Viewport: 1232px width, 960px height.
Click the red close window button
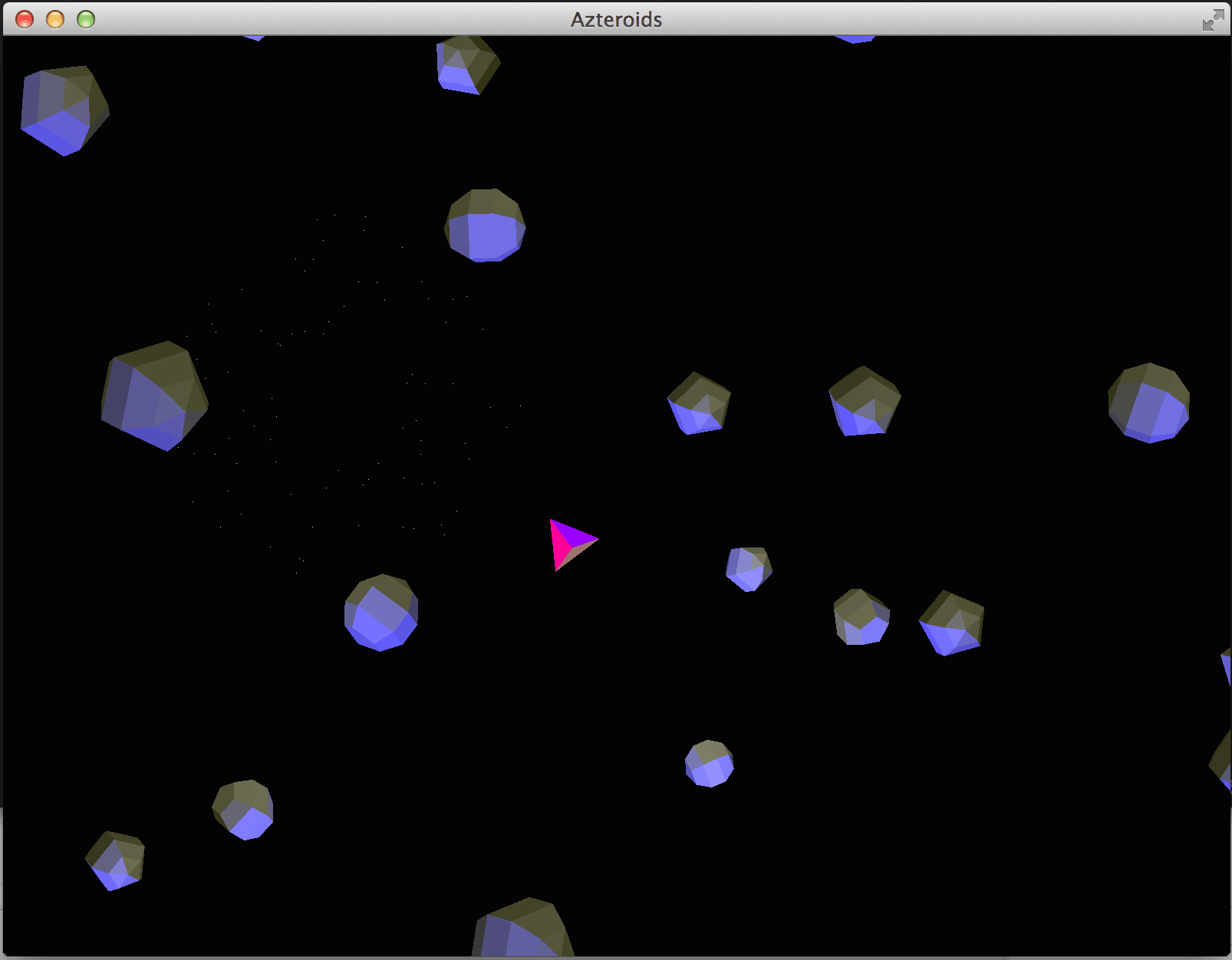pos(25,19)
